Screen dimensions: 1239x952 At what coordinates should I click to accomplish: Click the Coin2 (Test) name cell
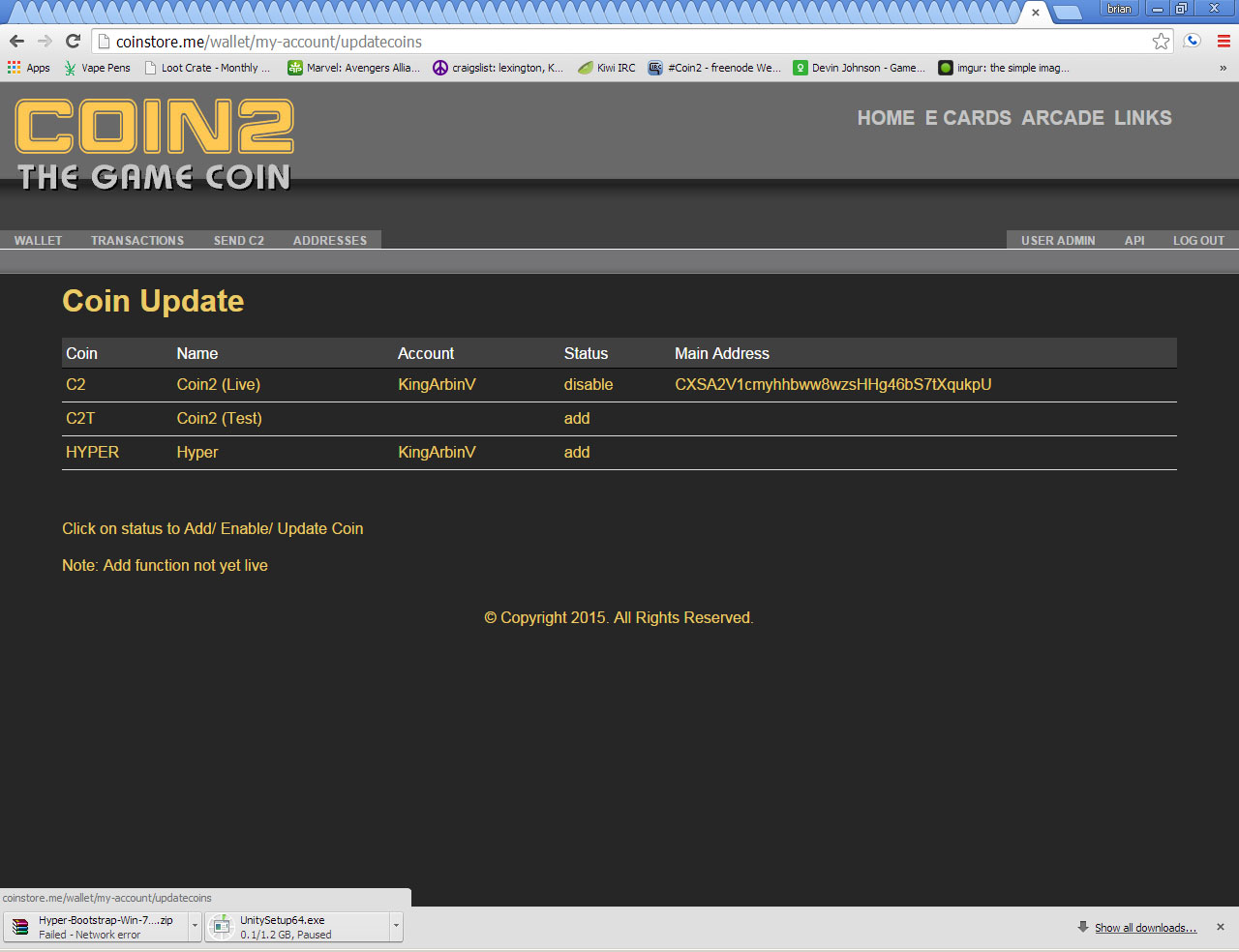(219, 418)
